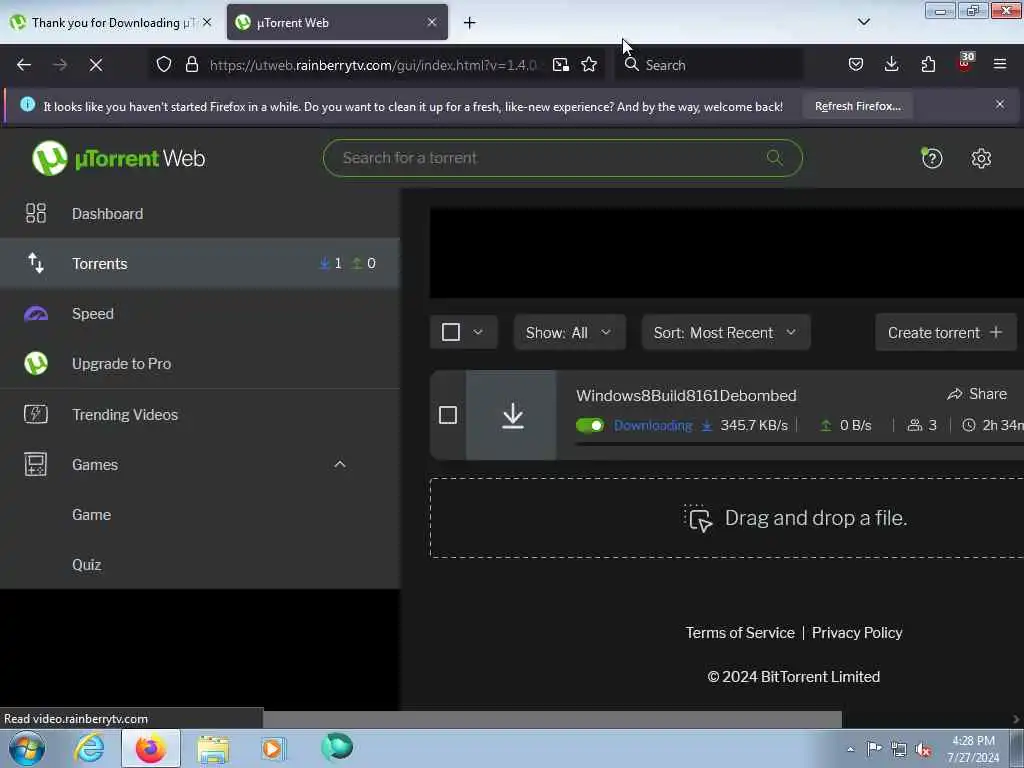Click the Create torrent button
The width and height of the screenshot is (1024, 768).
[945, 332]
